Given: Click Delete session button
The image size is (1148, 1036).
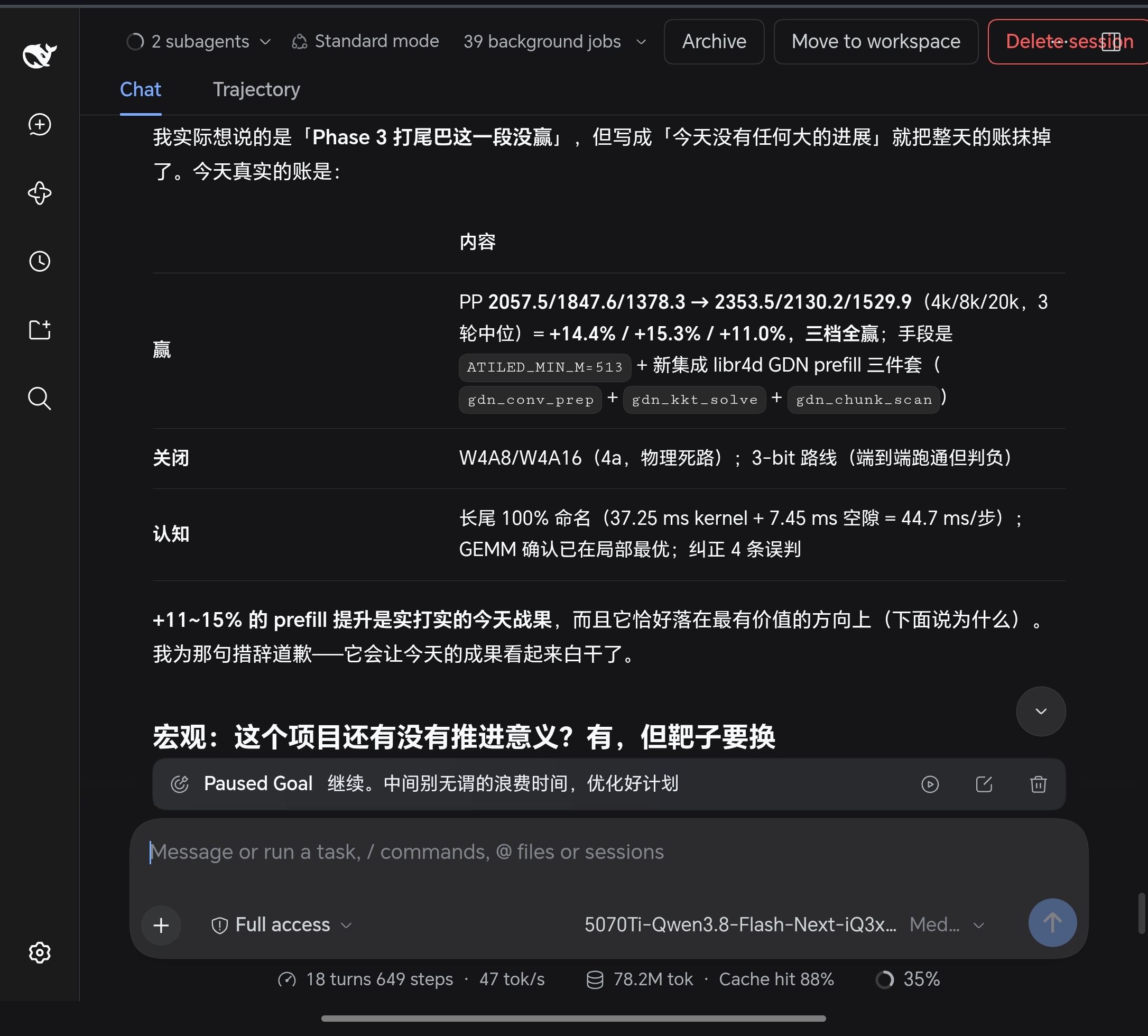Looking at the screenshot, I should [1068, 42].
